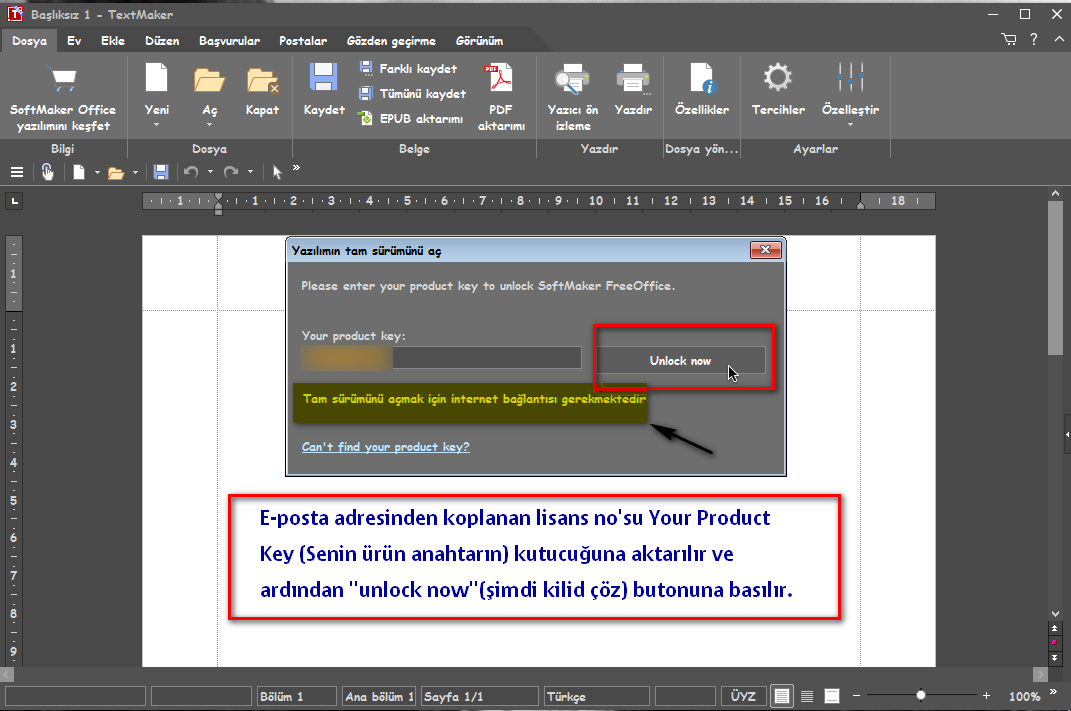This screenshot has height=711, width=1071.
Task: Open the Dosya ribbon tab
Action: tap(29, 41)
